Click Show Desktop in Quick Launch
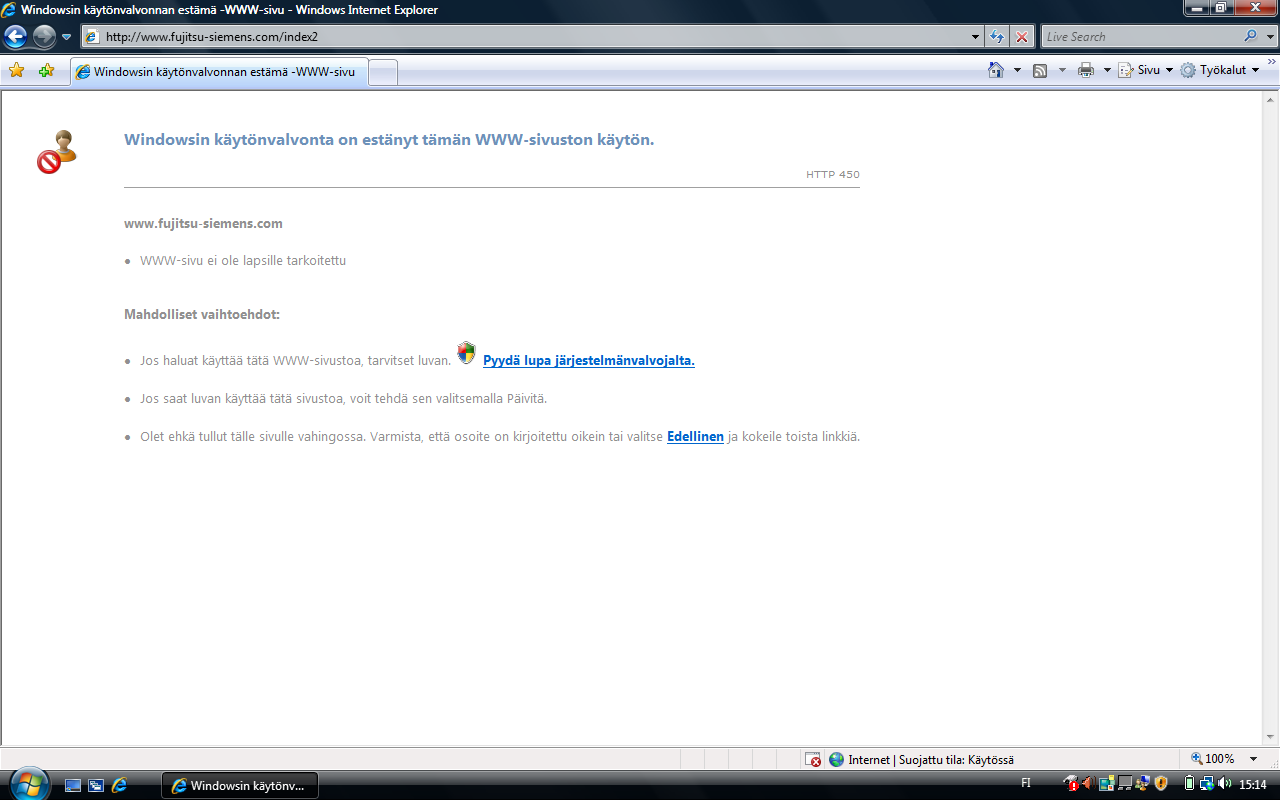1280x800 pixels. 73,785
